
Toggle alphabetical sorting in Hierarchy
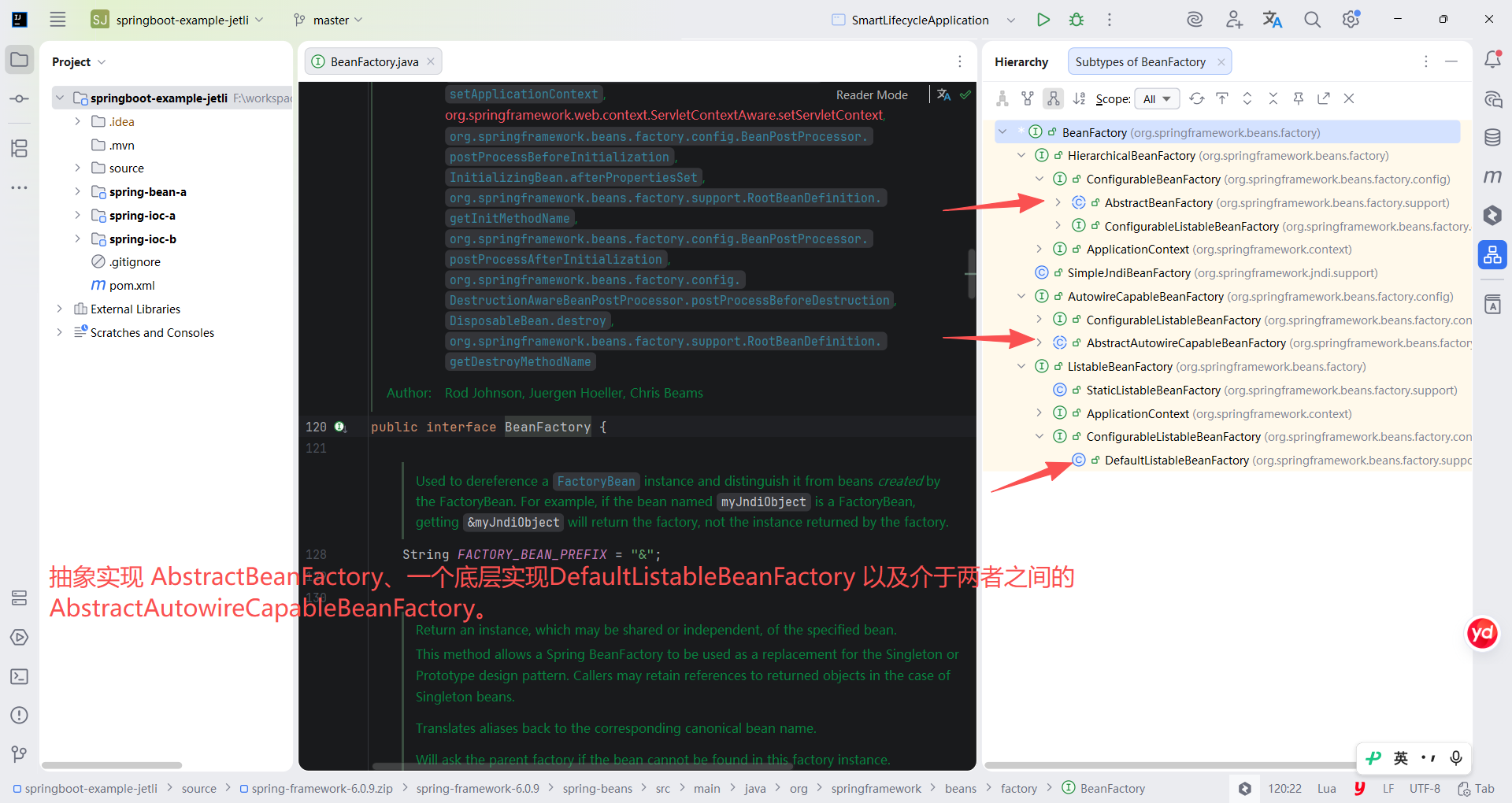point(1080,98)
